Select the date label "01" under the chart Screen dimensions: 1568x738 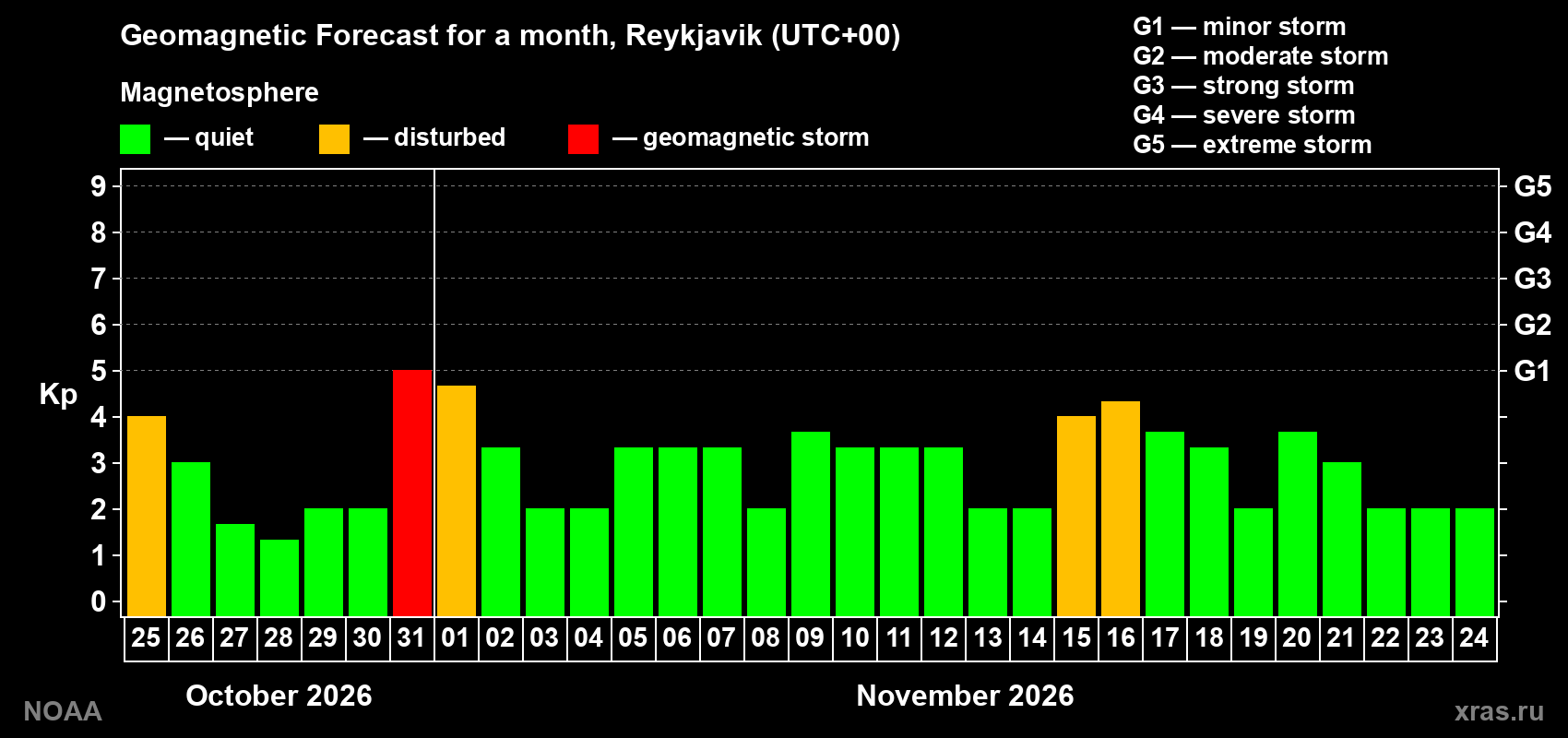pyautogui.click(x=456, y=637)
